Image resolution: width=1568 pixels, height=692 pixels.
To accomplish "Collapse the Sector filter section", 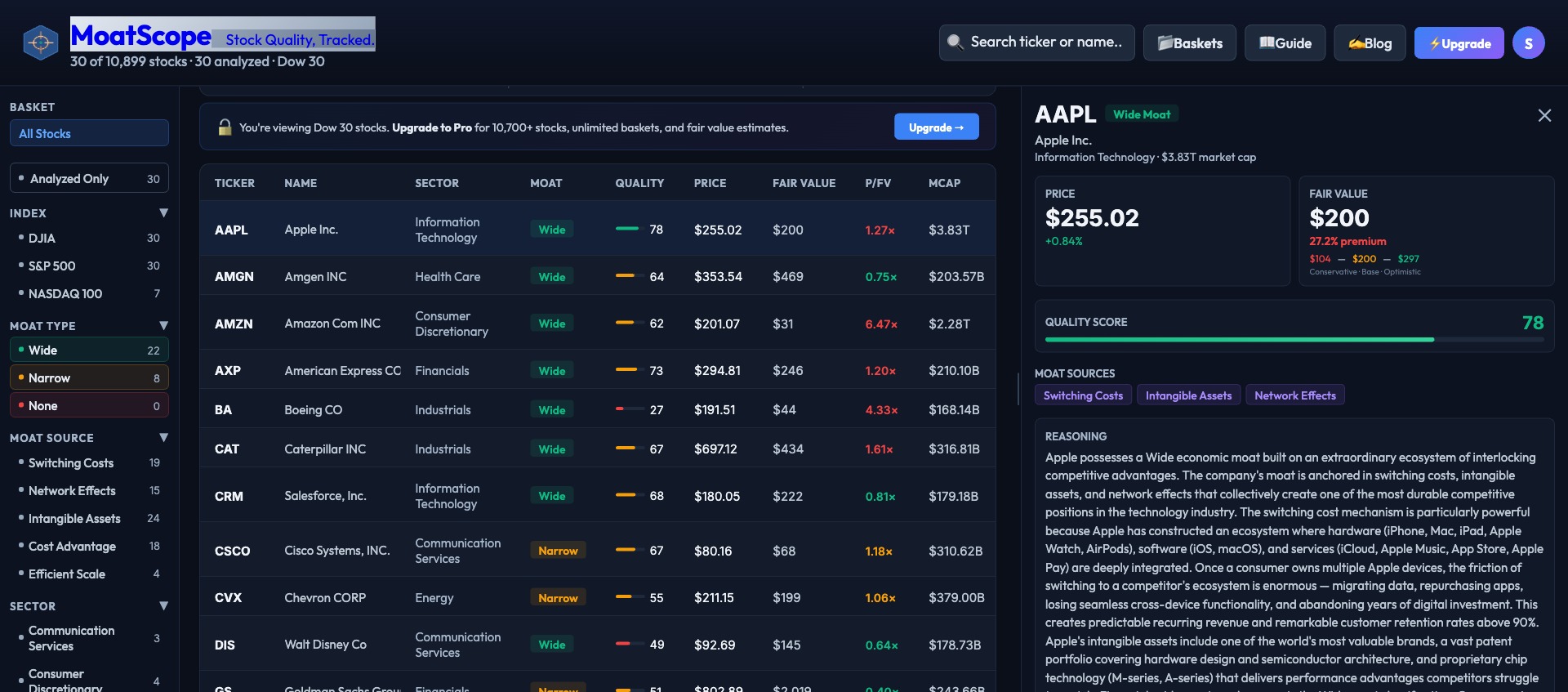I will [163, 606].
